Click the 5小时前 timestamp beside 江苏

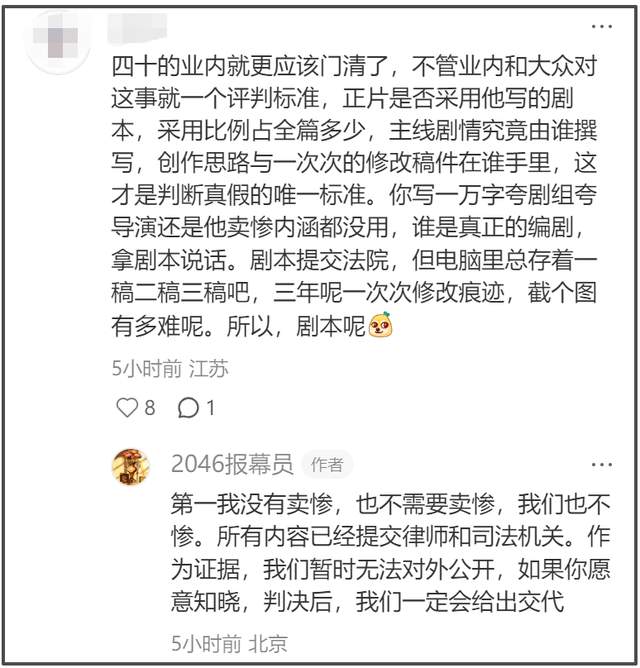click(147, 369)
